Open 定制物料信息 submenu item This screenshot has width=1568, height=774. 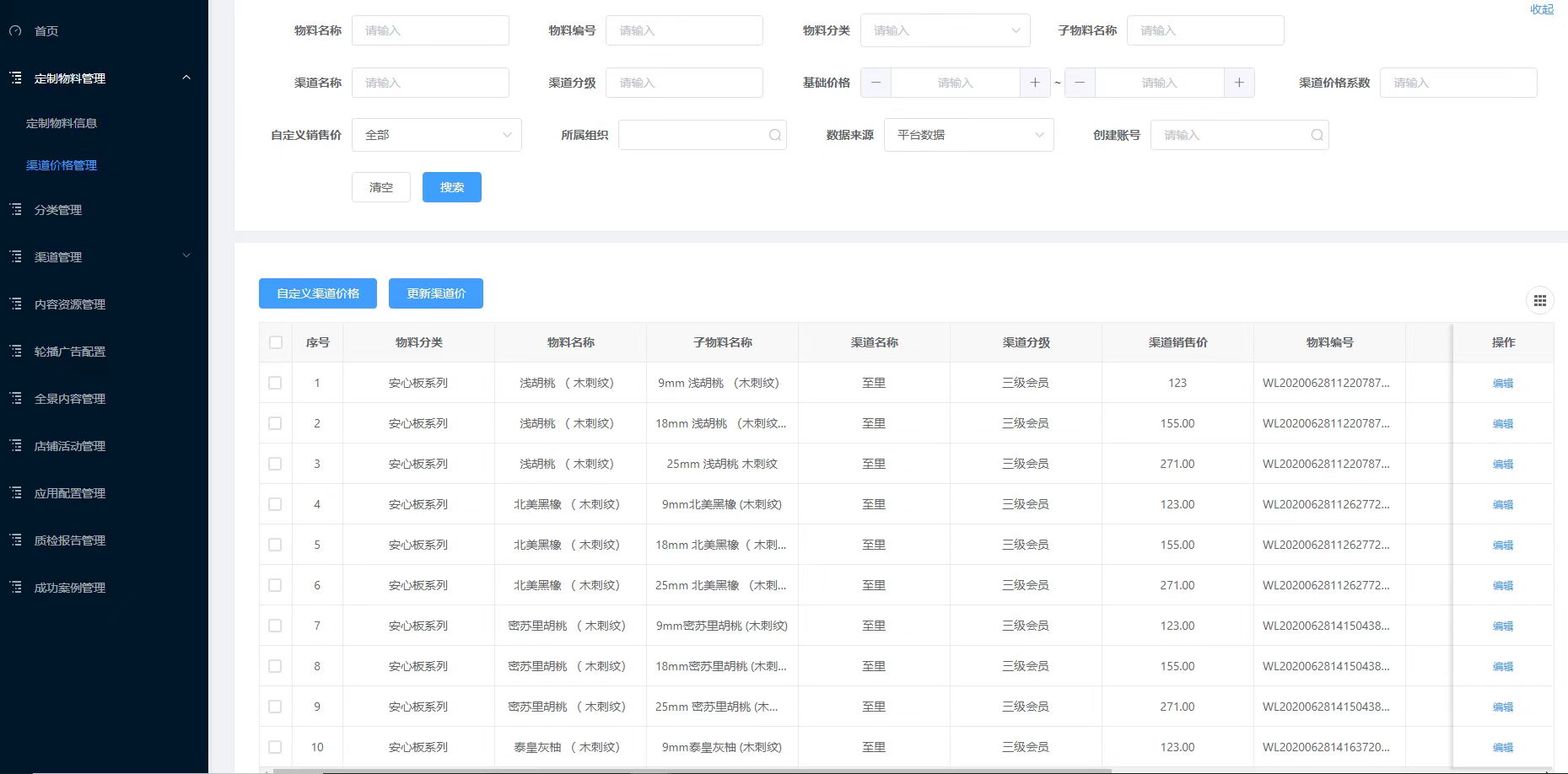click(62, 123)
